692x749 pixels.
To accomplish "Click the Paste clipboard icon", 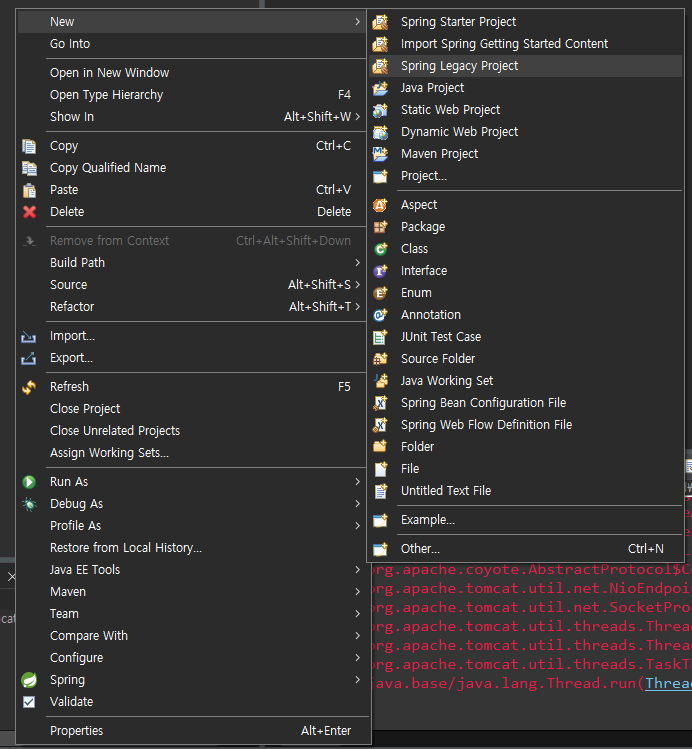I will pos(29,190).
